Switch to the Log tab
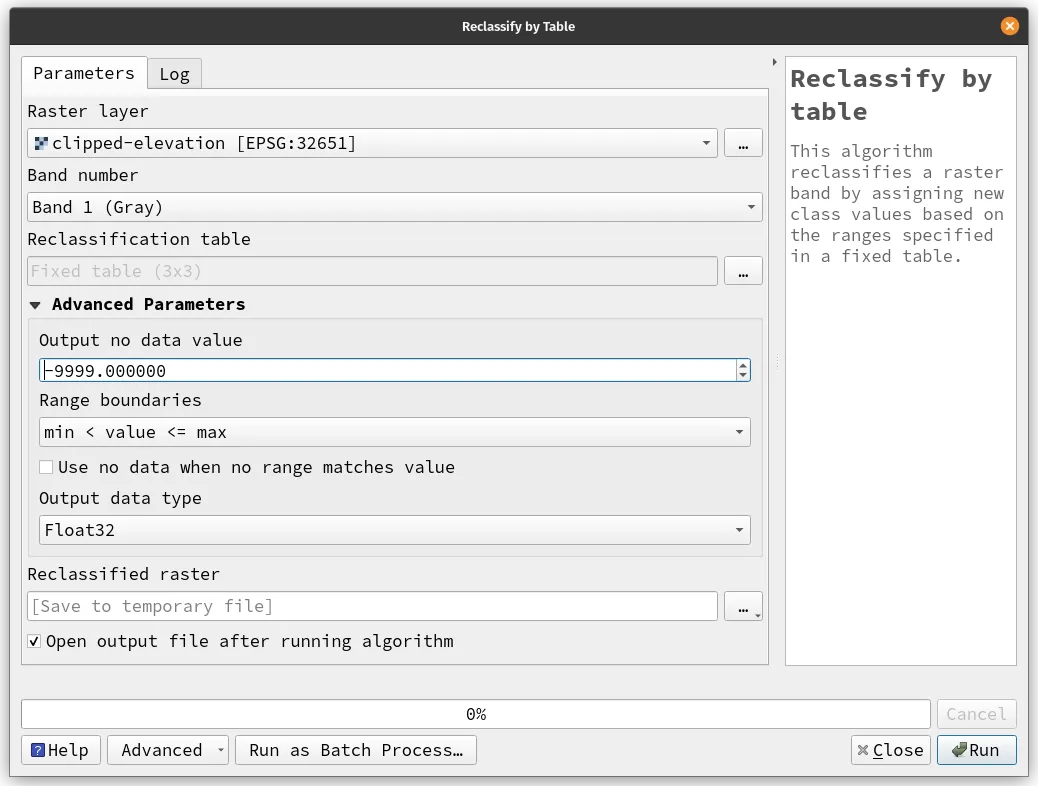 point(174,73)
